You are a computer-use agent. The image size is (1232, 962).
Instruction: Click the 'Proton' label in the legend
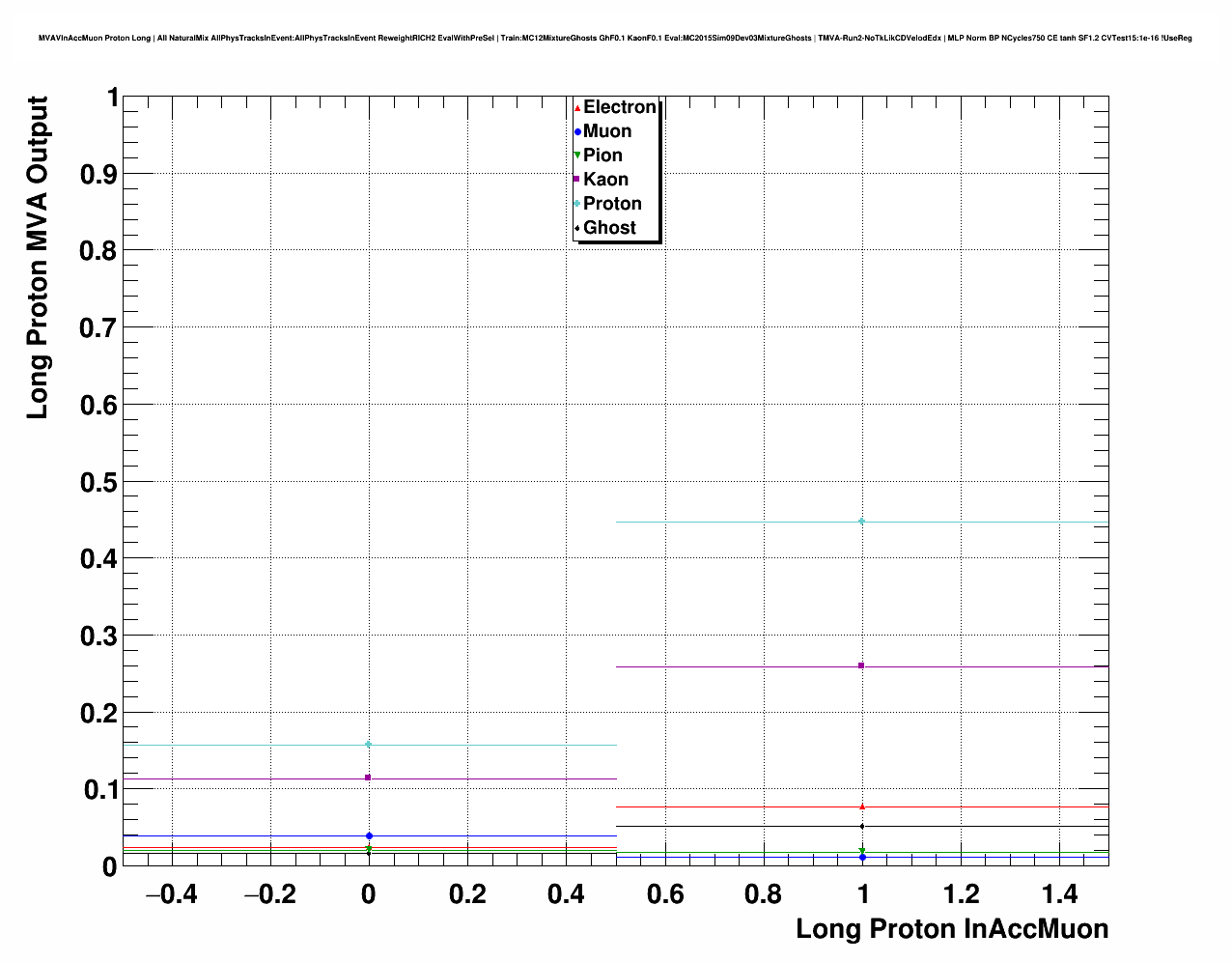coord(612,204)
